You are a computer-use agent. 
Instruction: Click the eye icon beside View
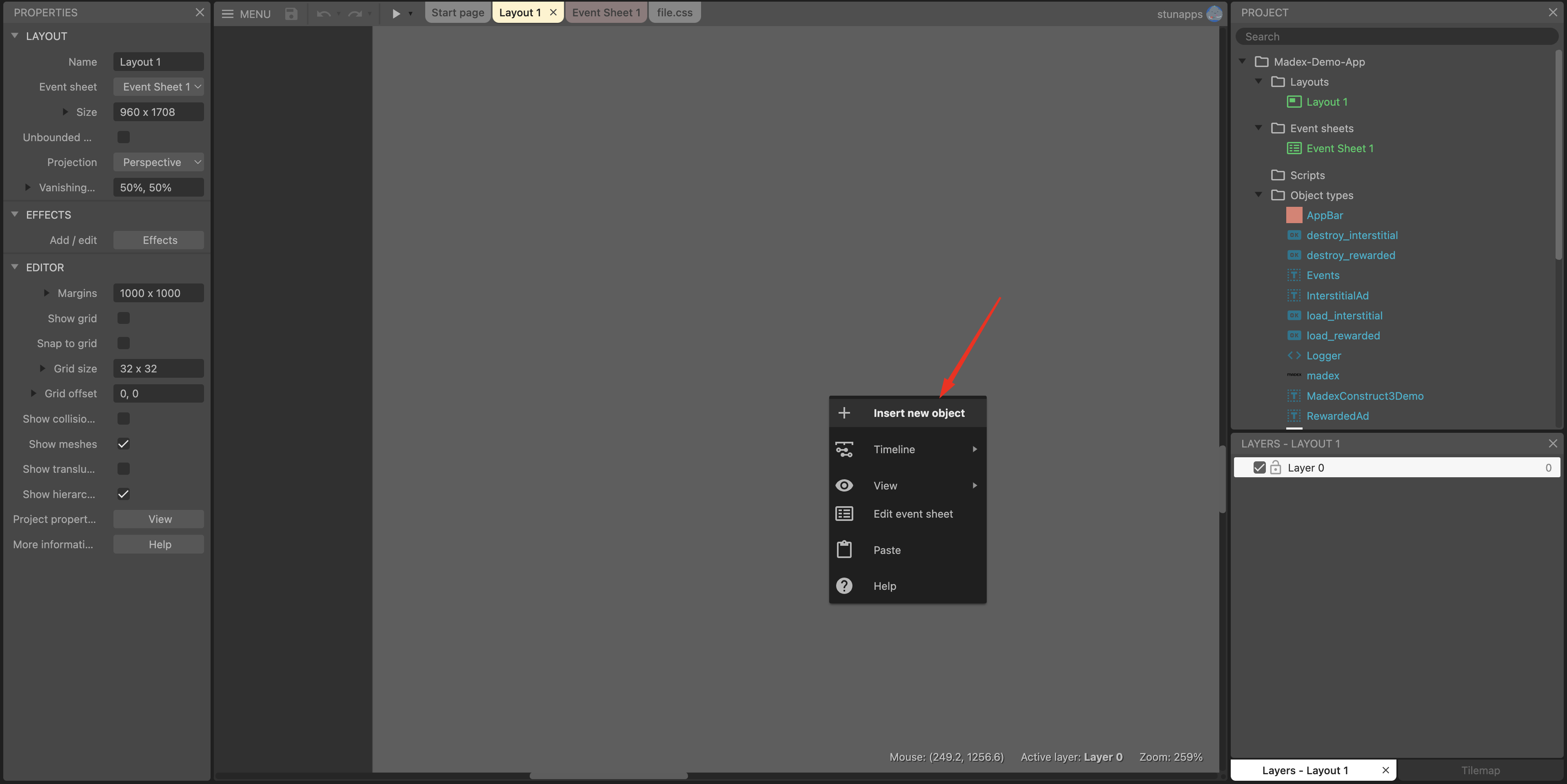tap(844, 485)
